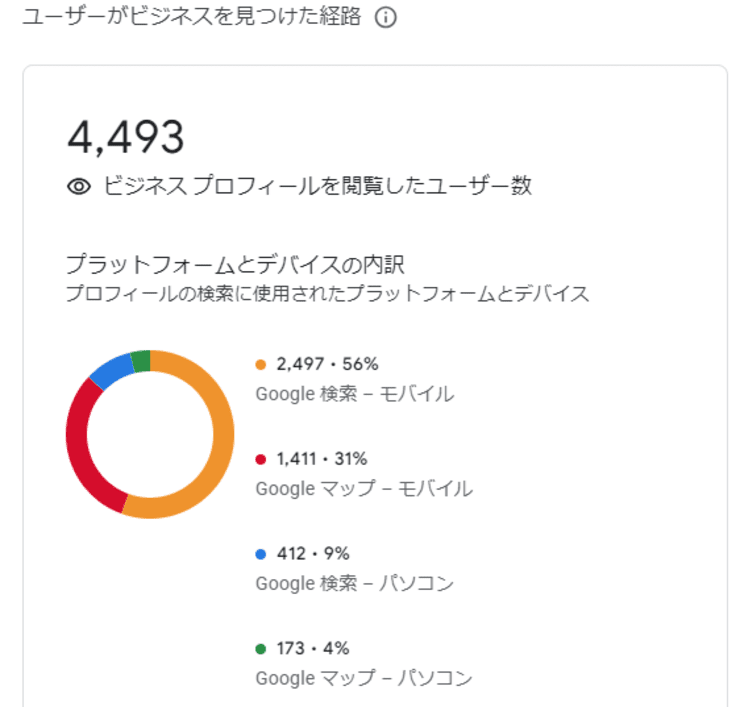Select the Google 検索 – パソコン label
Image resolution: width=740 pixels, height=707 pixels.
pyautogui.click(x=354, y=583)
